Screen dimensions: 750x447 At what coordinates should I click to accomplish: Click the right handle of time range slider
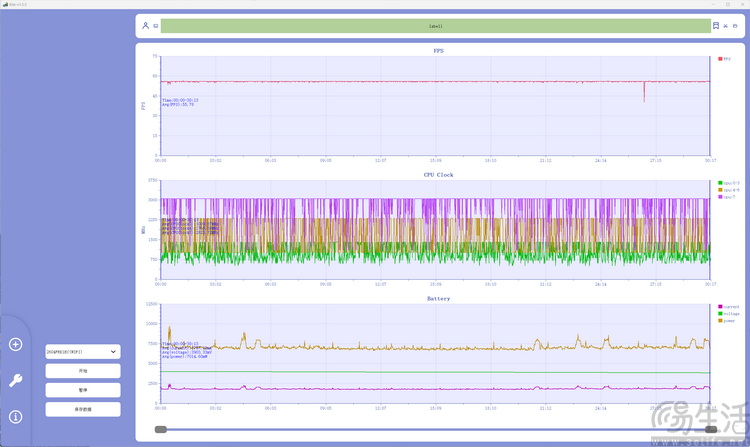coord(710,429)
